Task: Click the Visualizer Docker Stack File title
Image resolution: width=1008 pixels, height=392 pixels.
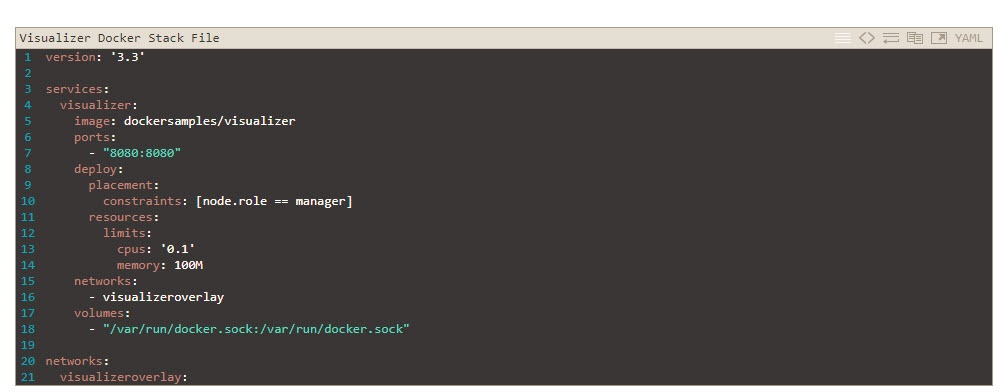Action: [x=120, y=38]
